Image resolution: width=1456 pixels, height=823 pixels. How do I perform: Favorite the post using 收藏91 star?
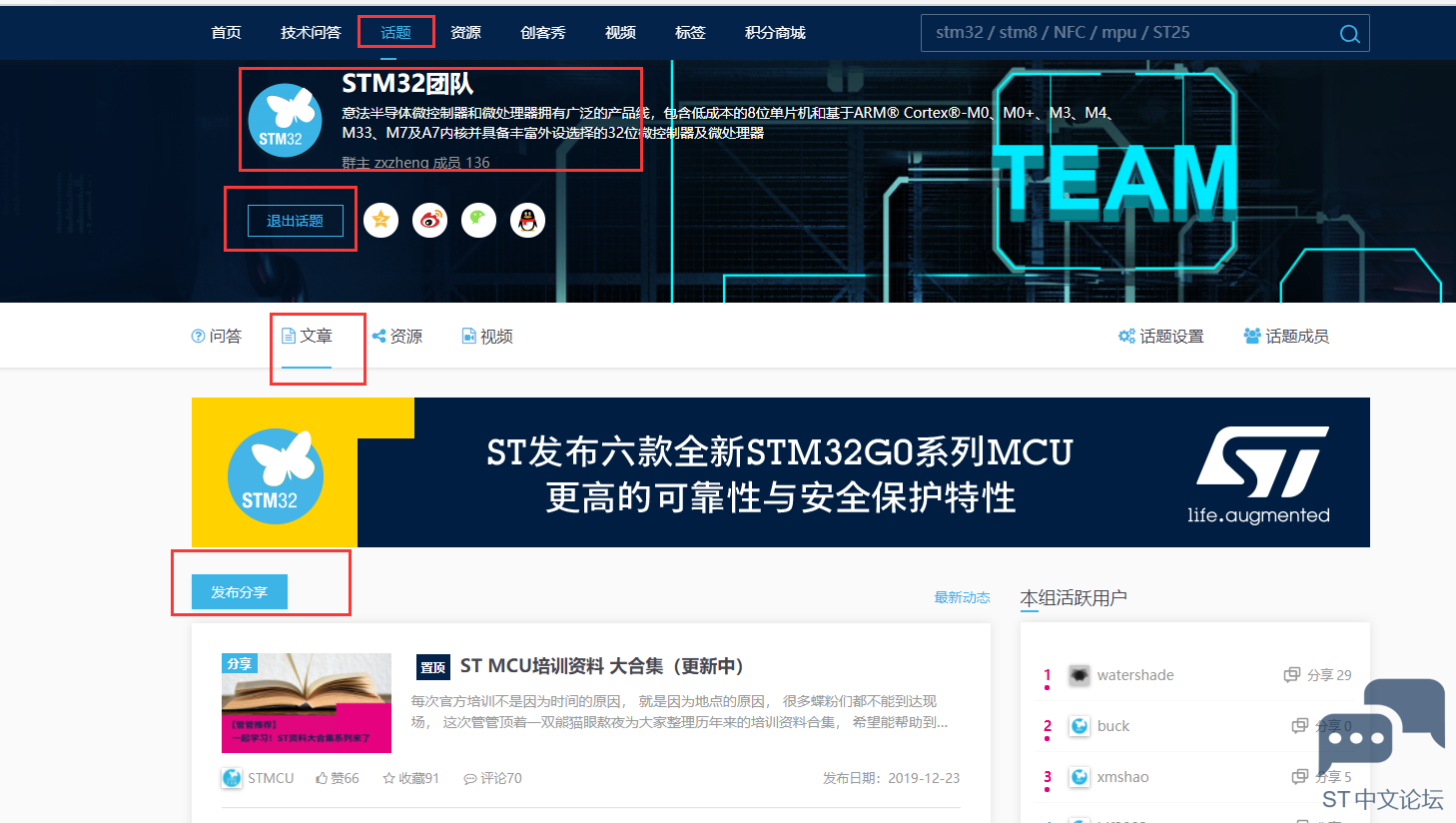pyautogui.click(x=410, y=778)
